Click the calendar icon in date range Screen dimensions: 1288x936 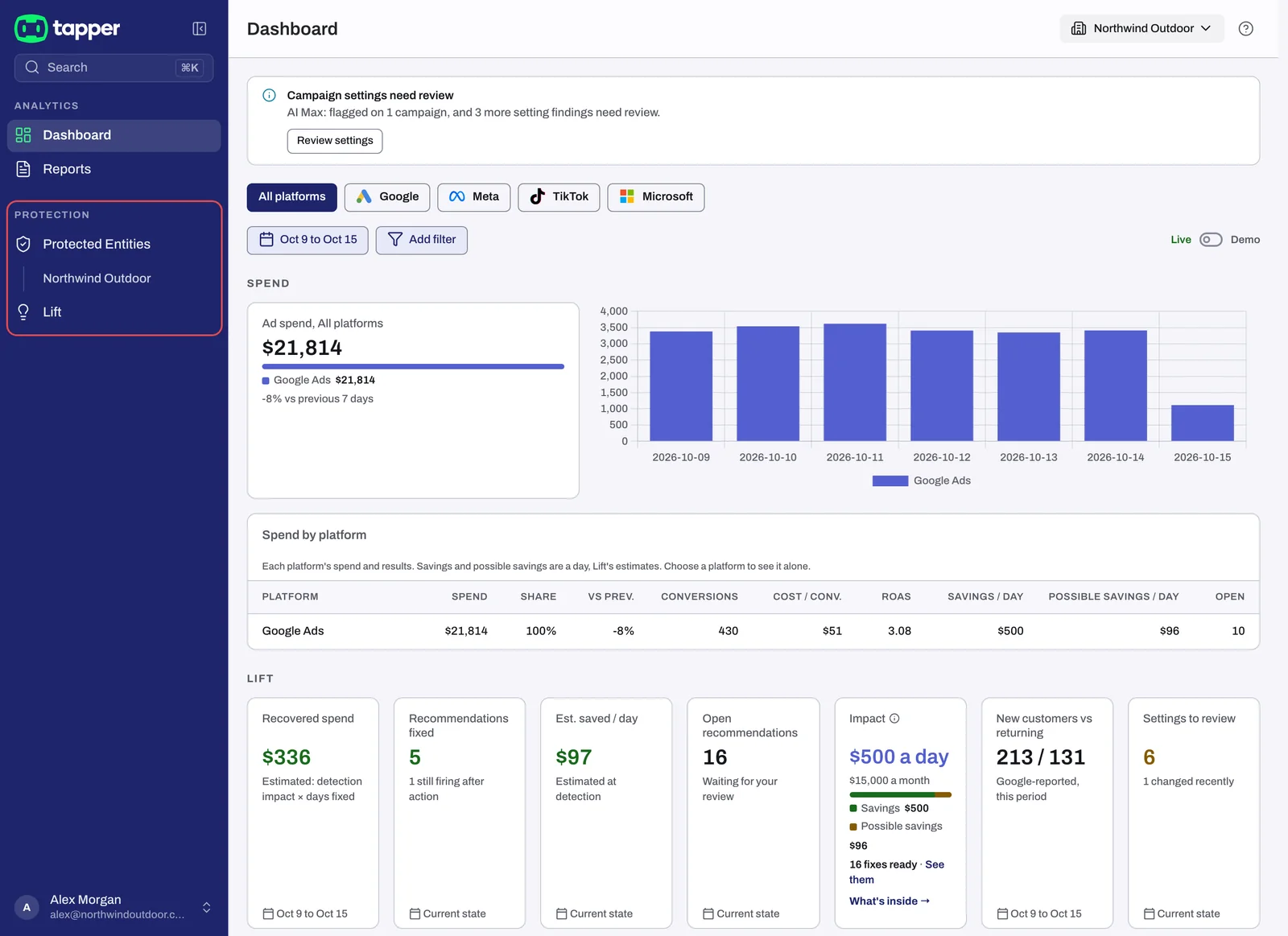[x=266, y=240]
